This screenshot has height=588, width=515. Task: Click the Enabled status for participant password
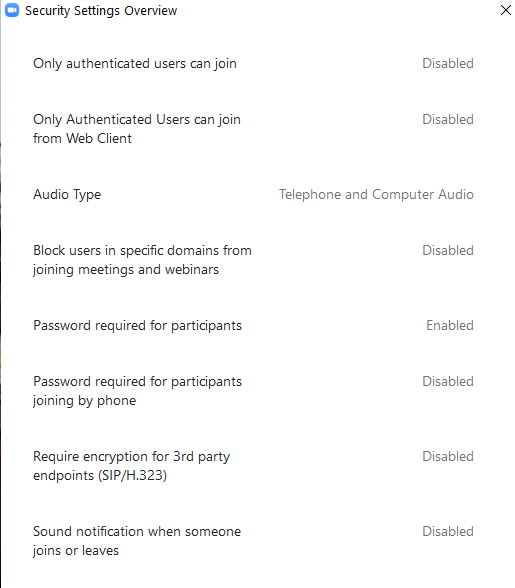point(450,325)
